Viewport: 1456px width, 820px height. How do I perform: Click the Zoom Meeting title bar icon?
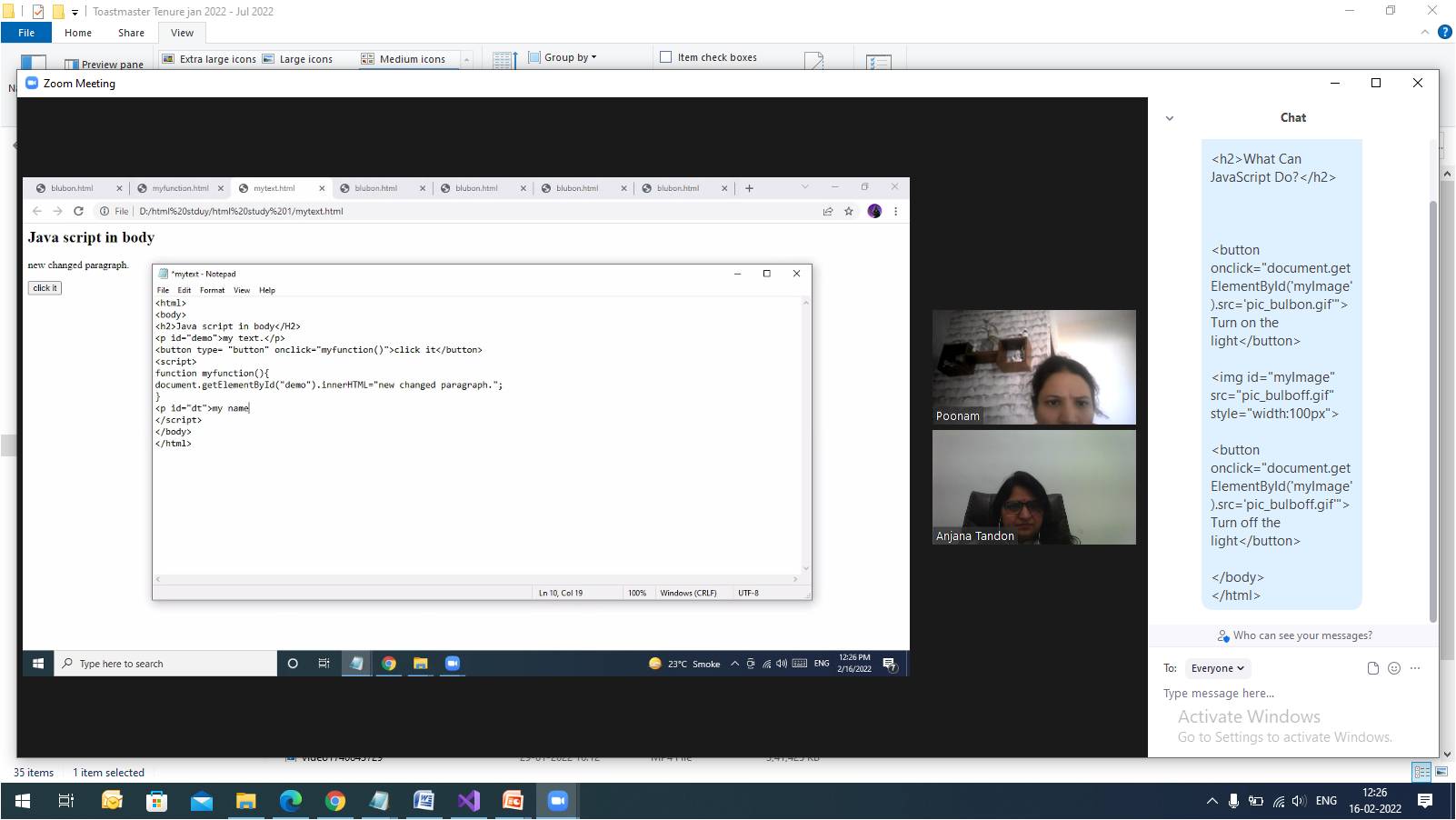point(32,83)
